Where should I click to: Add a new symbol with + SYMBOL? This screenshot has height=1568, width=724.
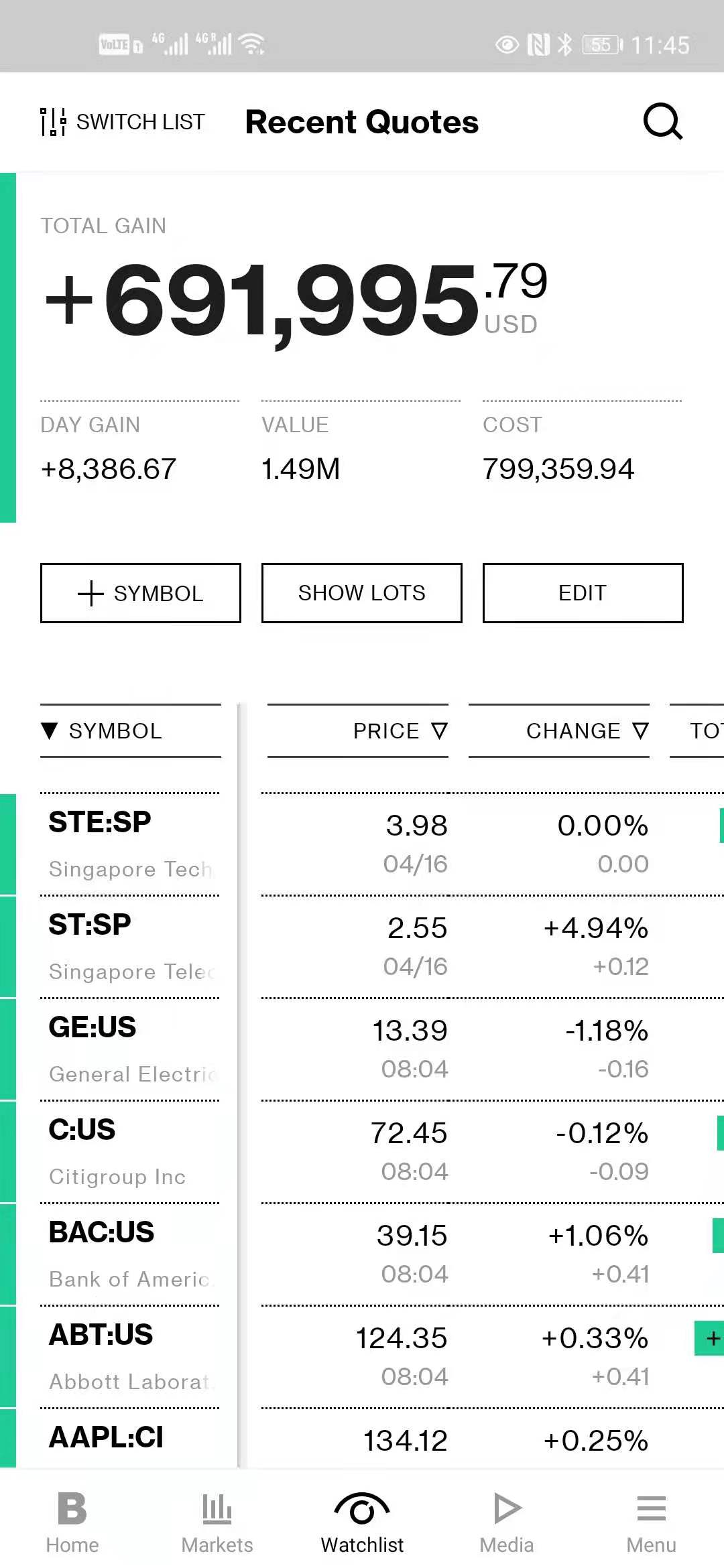(x=141, y=593)
